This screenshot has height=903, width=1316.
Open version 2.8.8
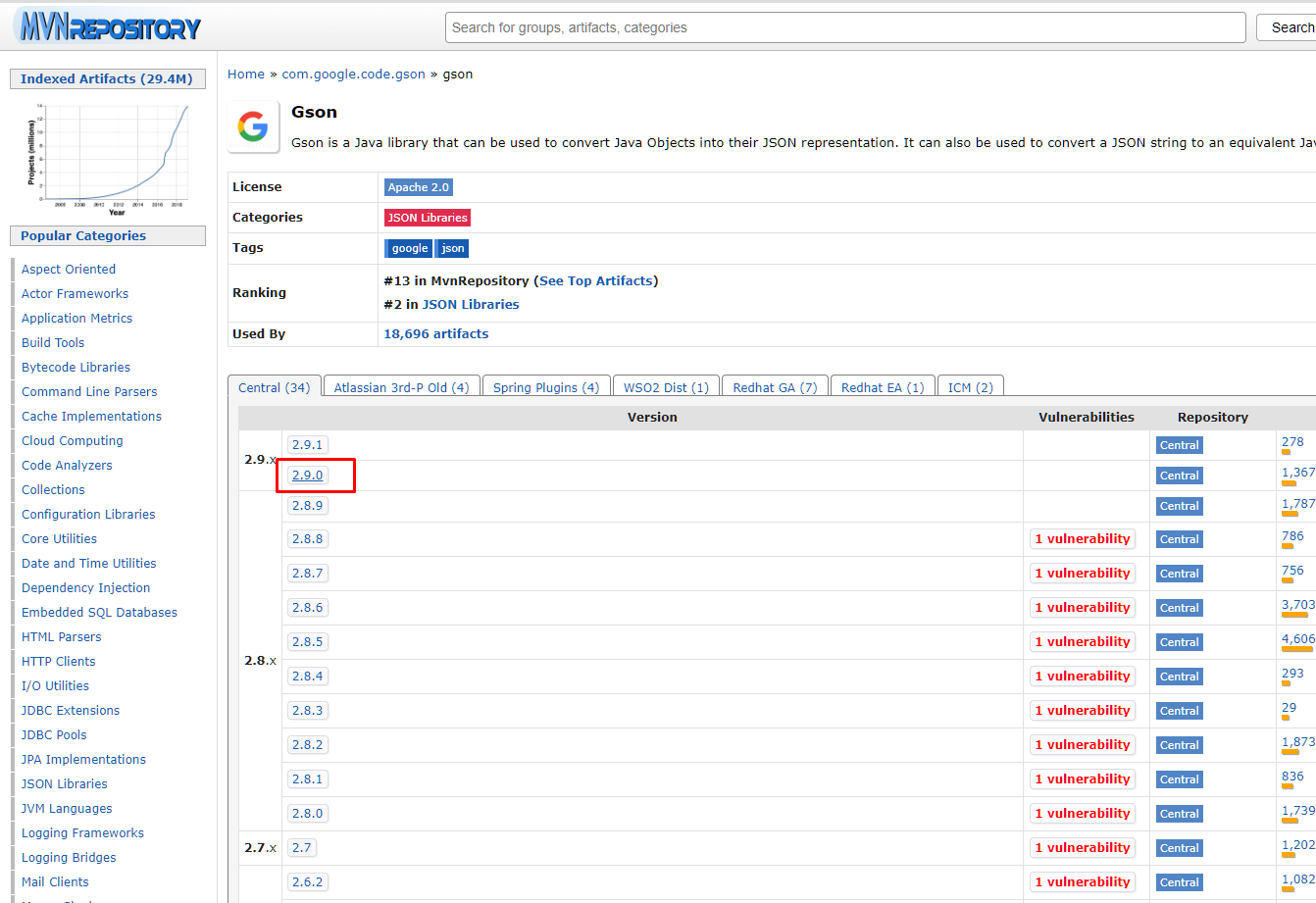307,539
